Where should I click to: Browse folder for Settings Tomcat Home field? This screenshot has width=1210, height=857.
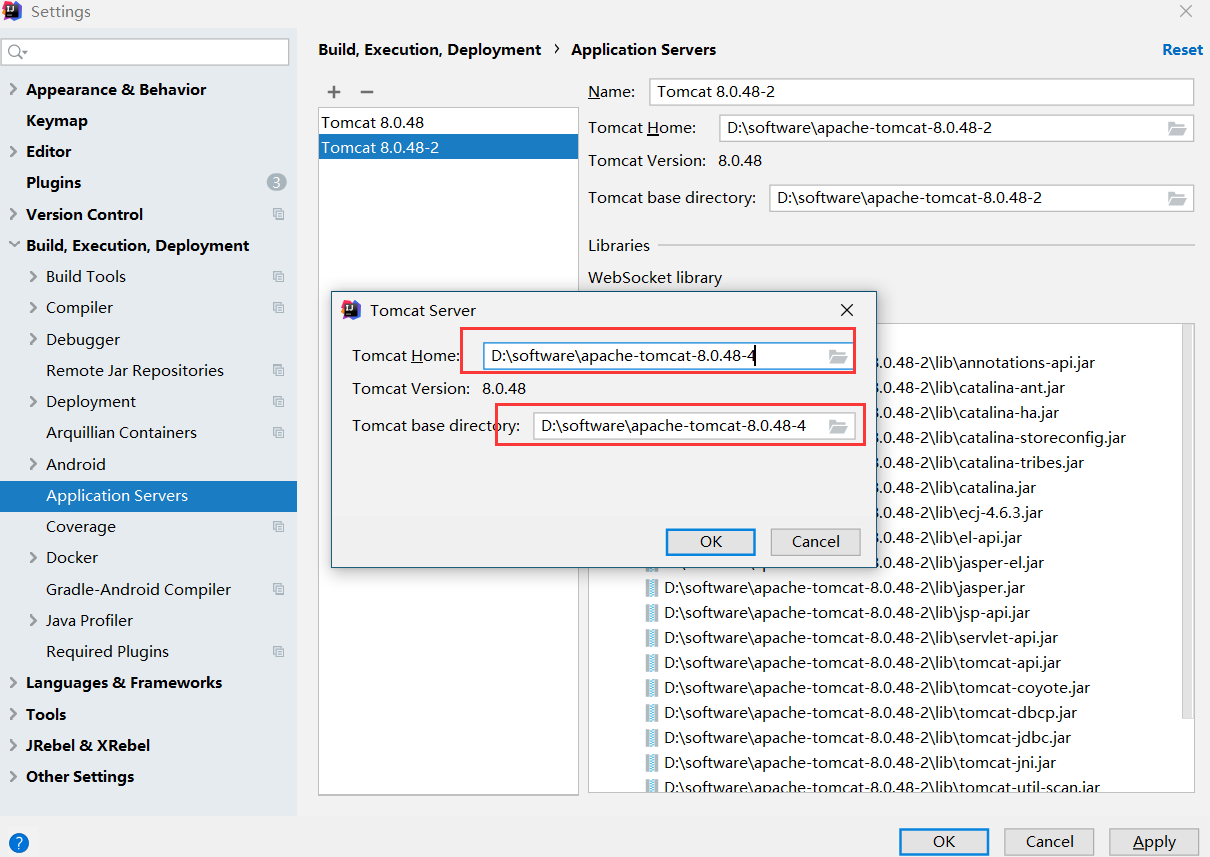[1177, 128]
